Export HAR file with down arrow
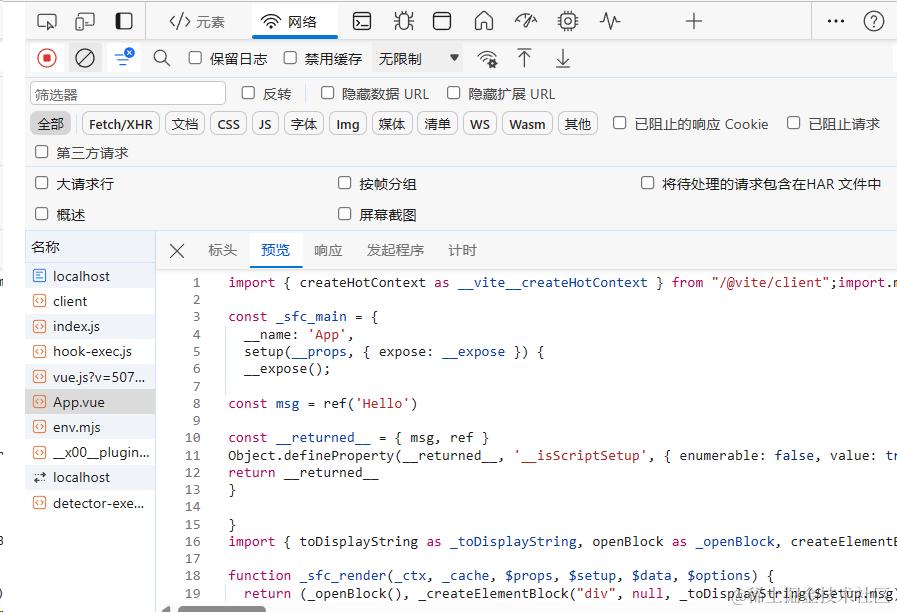The height and width of the screenshot is (612, 897). pyautogui.click(x=563, y=58)
